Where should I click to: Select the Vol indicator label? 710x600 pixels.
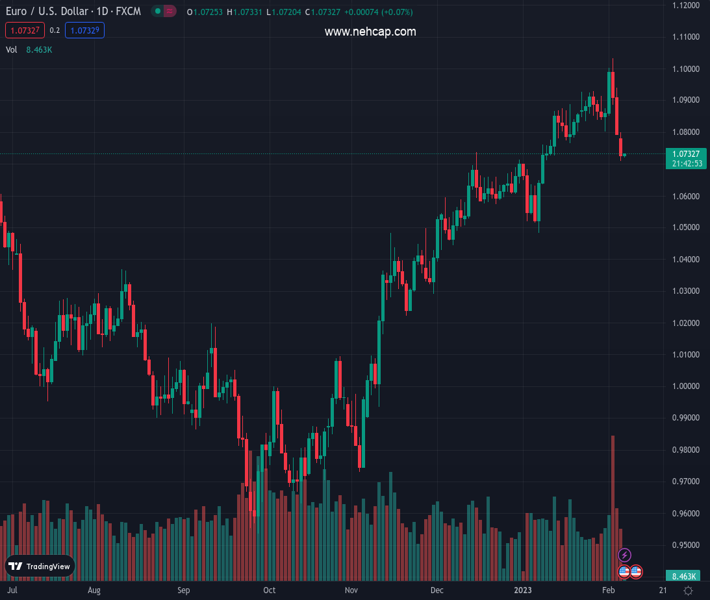click(11, 49)
